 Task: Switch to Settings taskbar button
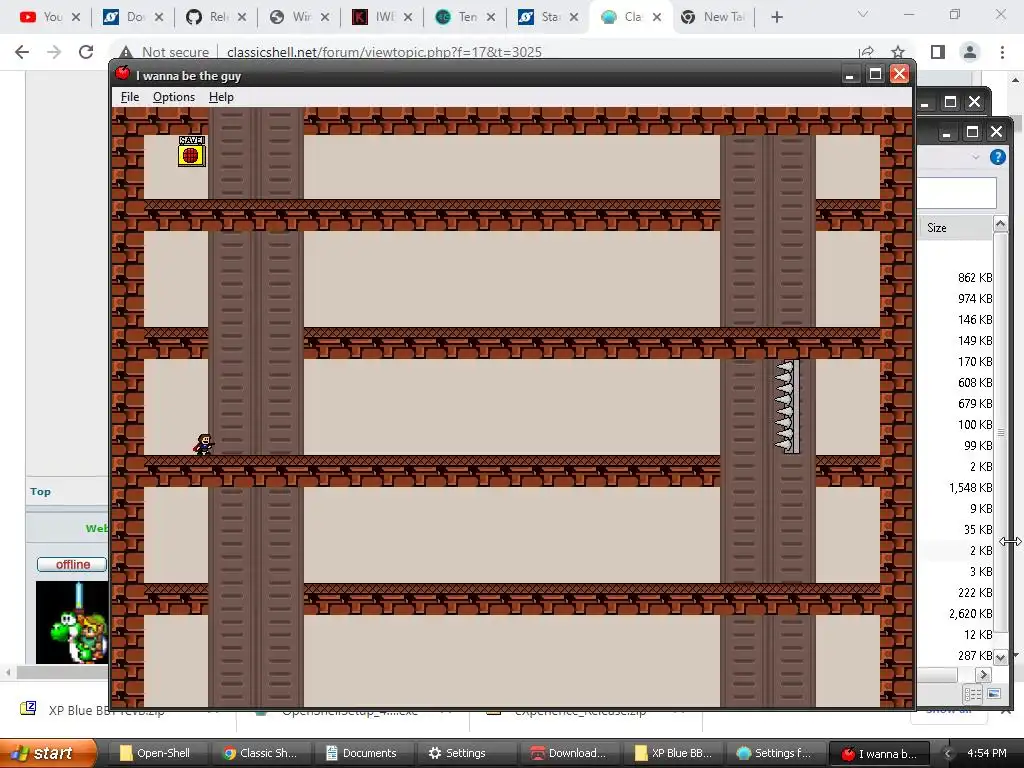[x=465, y=753]
